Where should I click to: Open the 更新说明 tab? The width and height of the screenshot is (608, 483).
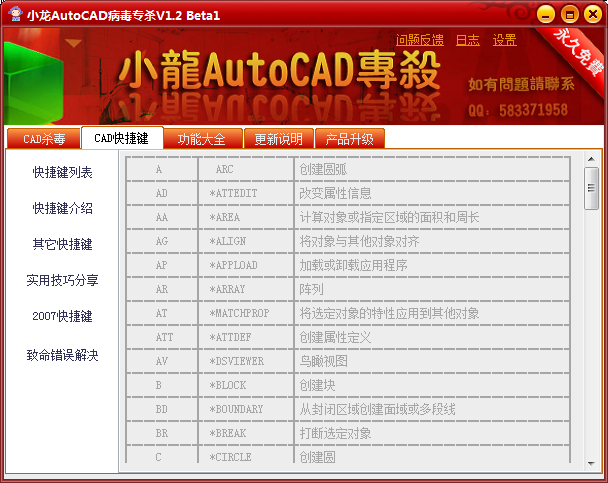pyautogui.click(x=278, y=139)
